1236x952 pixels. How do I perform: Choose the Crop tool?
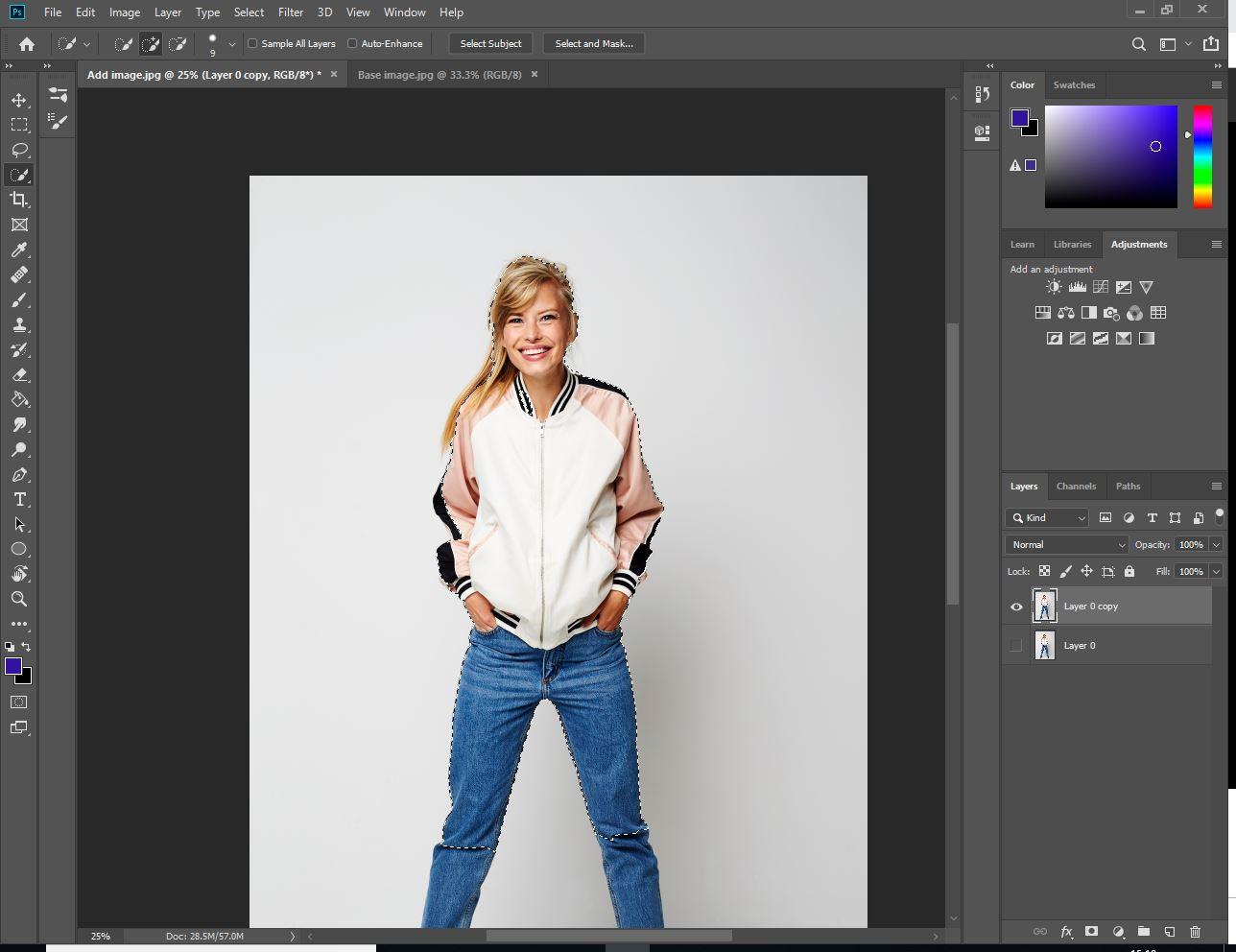tap(19, 200)
